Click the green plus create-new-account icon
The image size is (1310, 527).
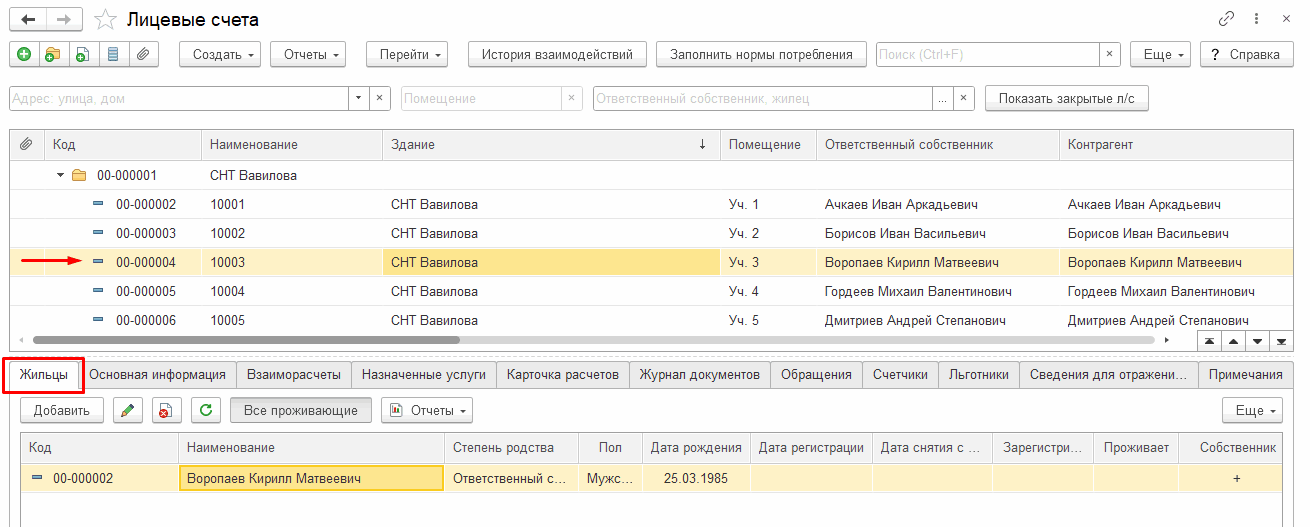point(24,55)
